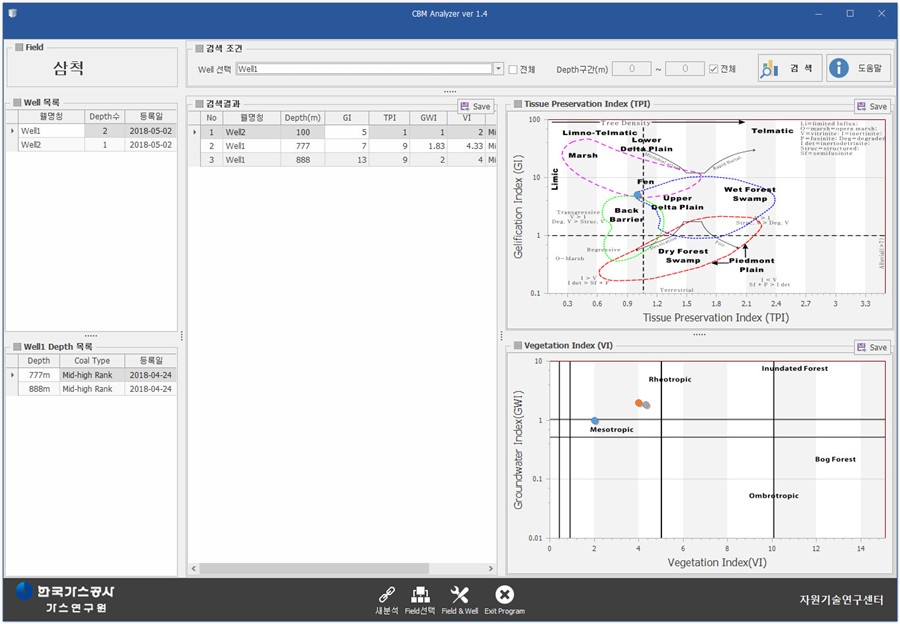900x624 pixels.
Task: Start a new analysis with 새분석 icon
Action: [x=386, y=600]
